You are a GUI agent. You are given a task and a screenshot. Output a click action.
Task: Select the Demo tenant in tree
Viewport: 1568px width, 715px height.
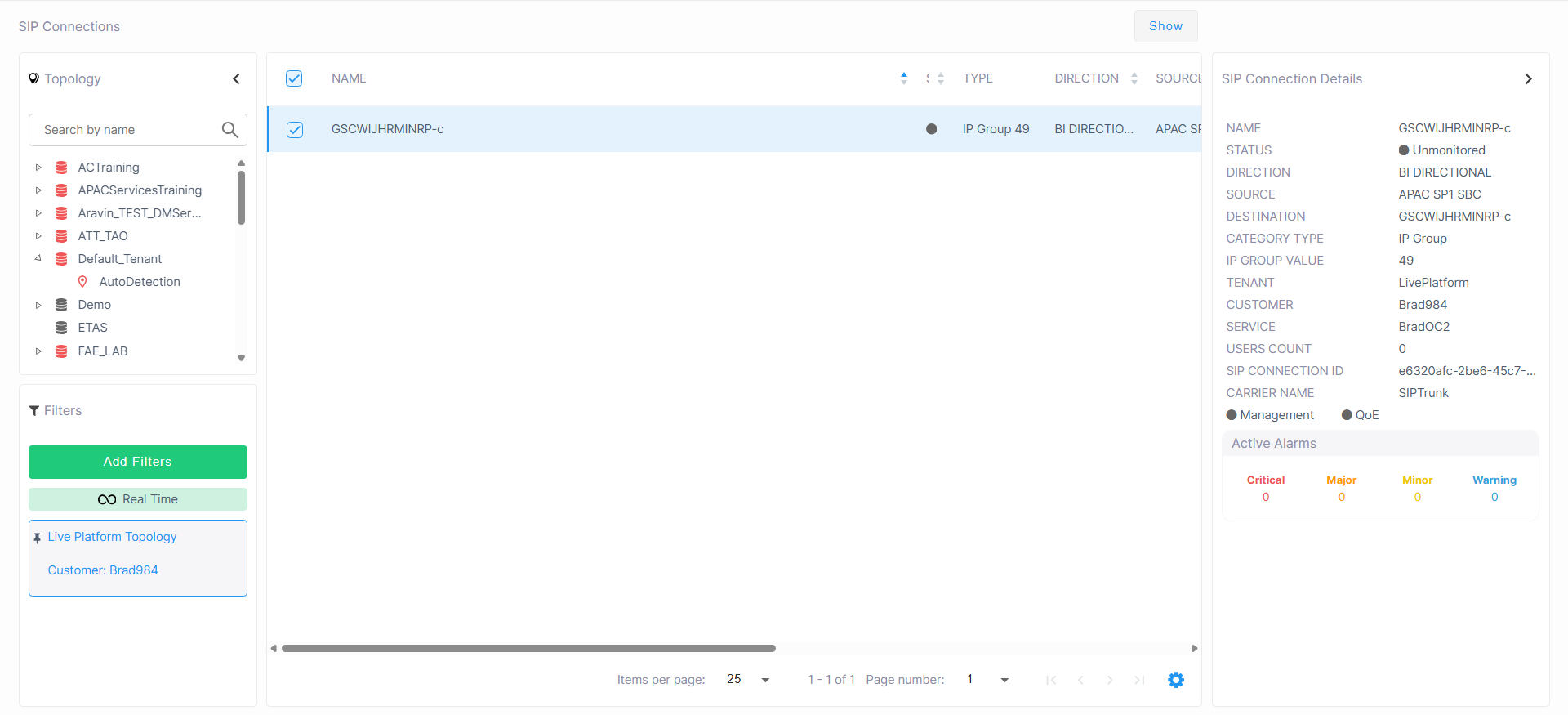[94, 305]
